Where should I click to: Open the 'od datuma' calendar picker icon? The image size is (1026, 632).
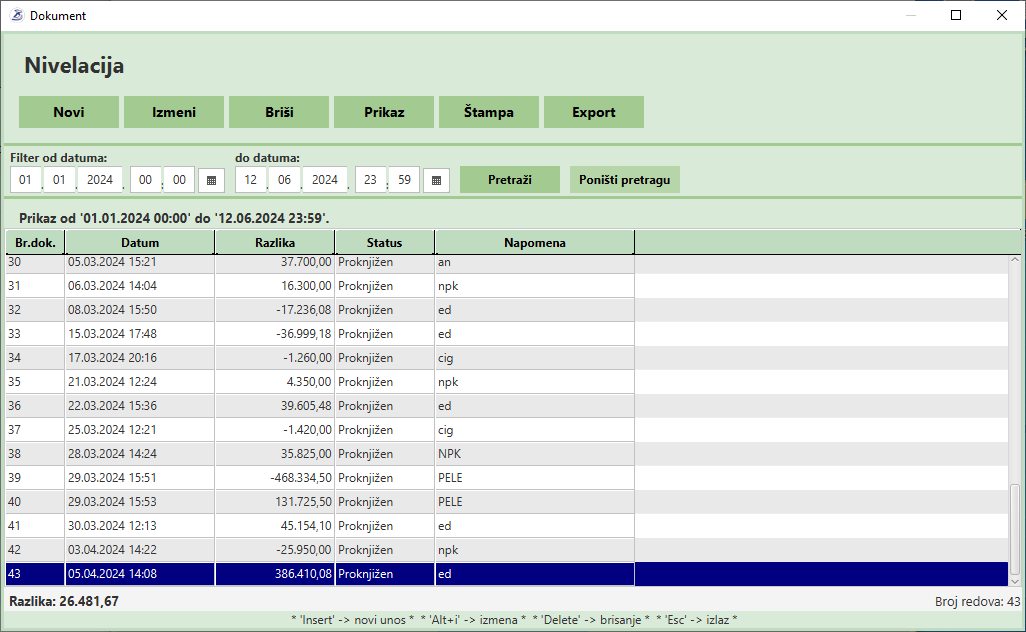[211, 180]
